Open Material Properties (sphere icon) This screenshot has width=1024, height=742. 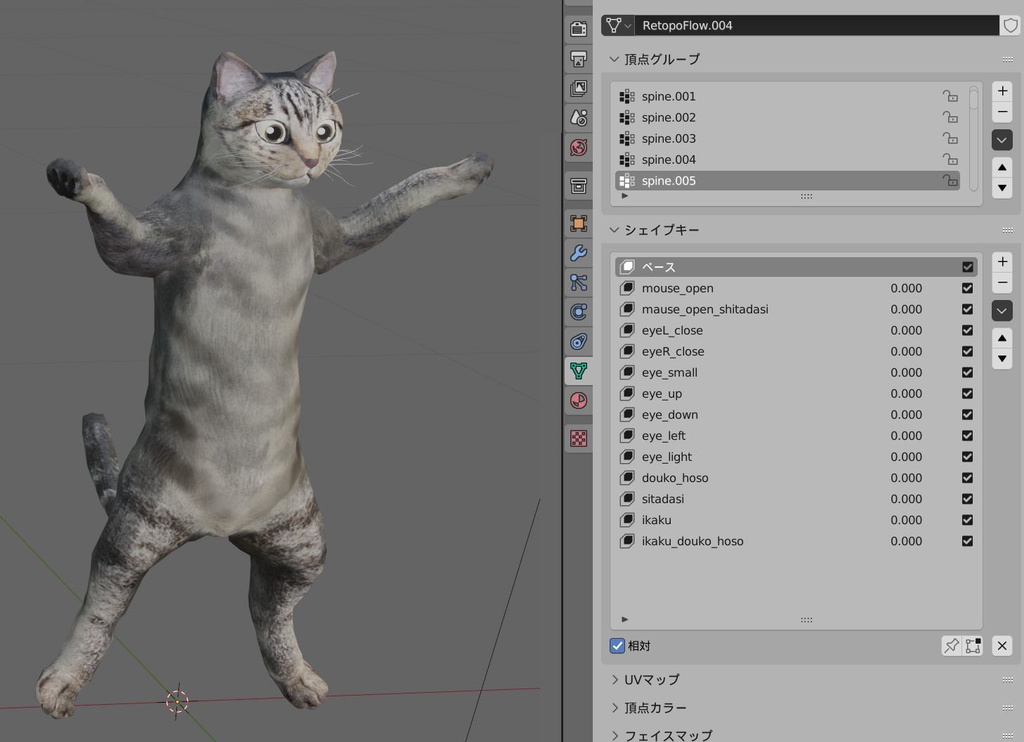[579, 400]
